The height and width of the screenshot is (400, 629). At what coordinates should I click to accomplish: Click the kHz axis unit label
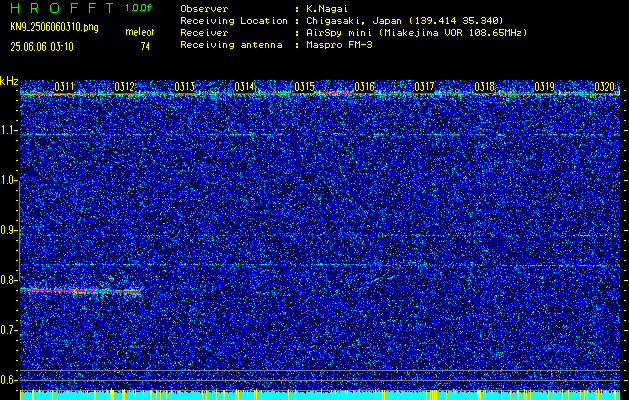9,81
